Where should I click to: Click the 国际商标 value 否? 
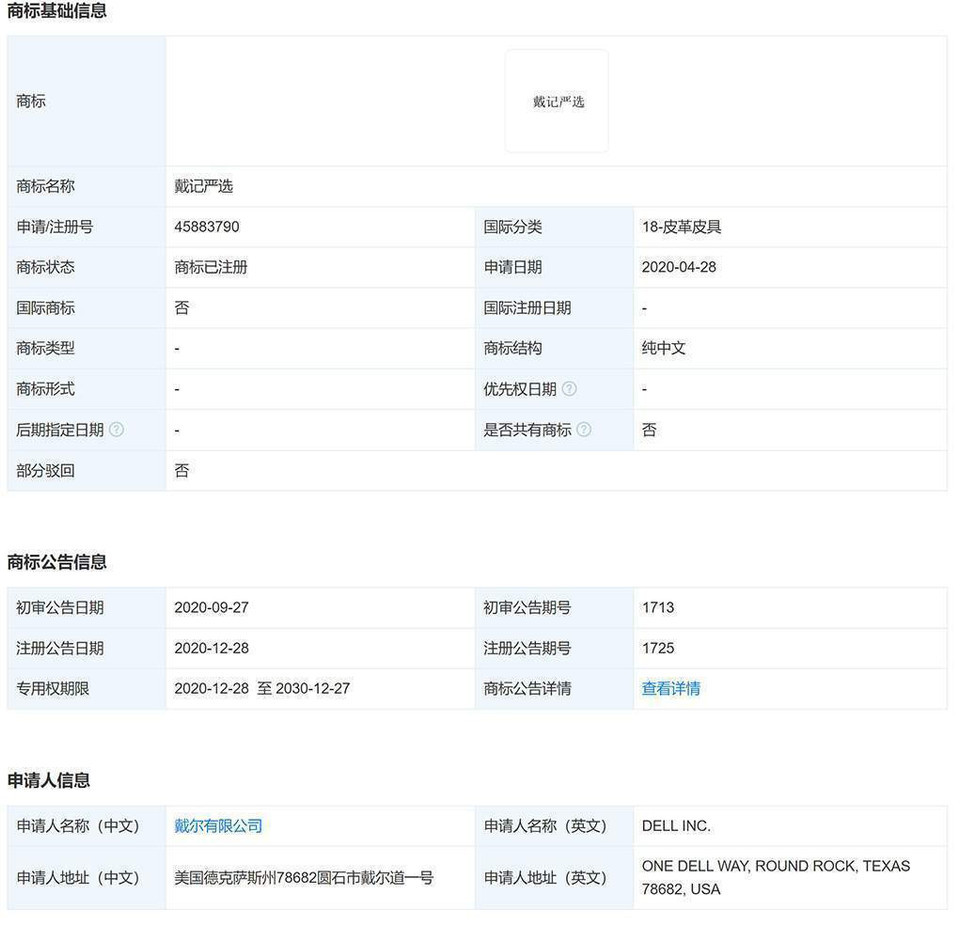pyautogui.click(x=182, y=308)
